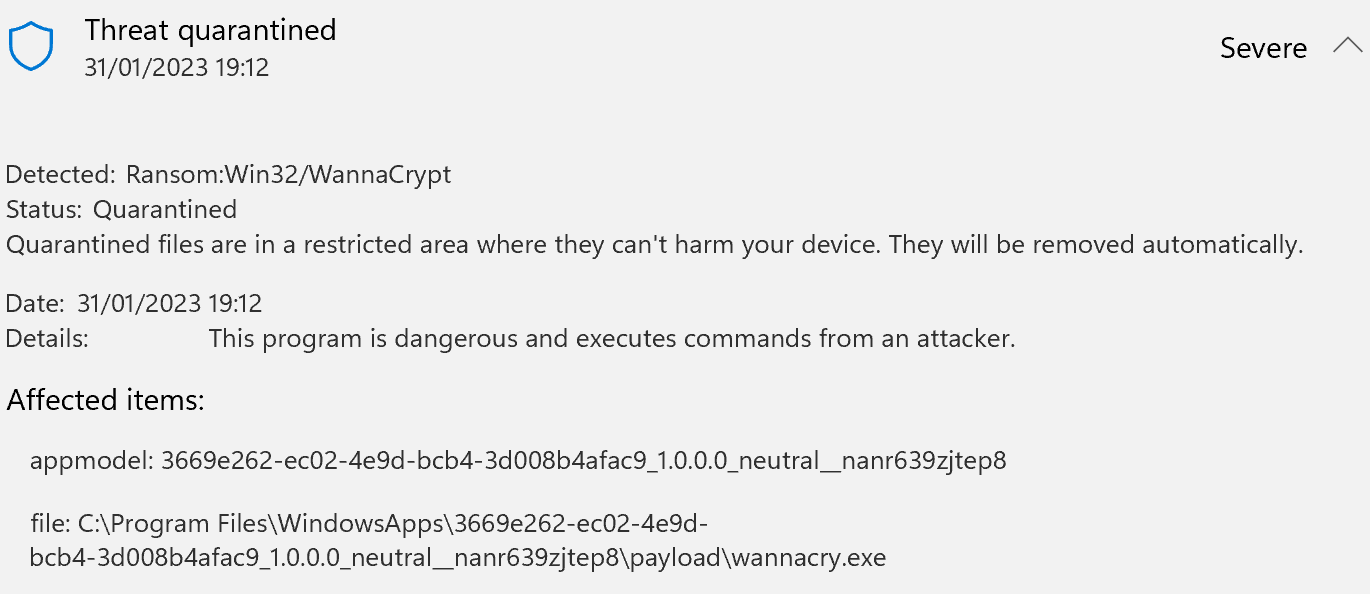Viewport: 1370px width, 594px height.
Task: Click the Detected label
Action: tap(61, 175)
